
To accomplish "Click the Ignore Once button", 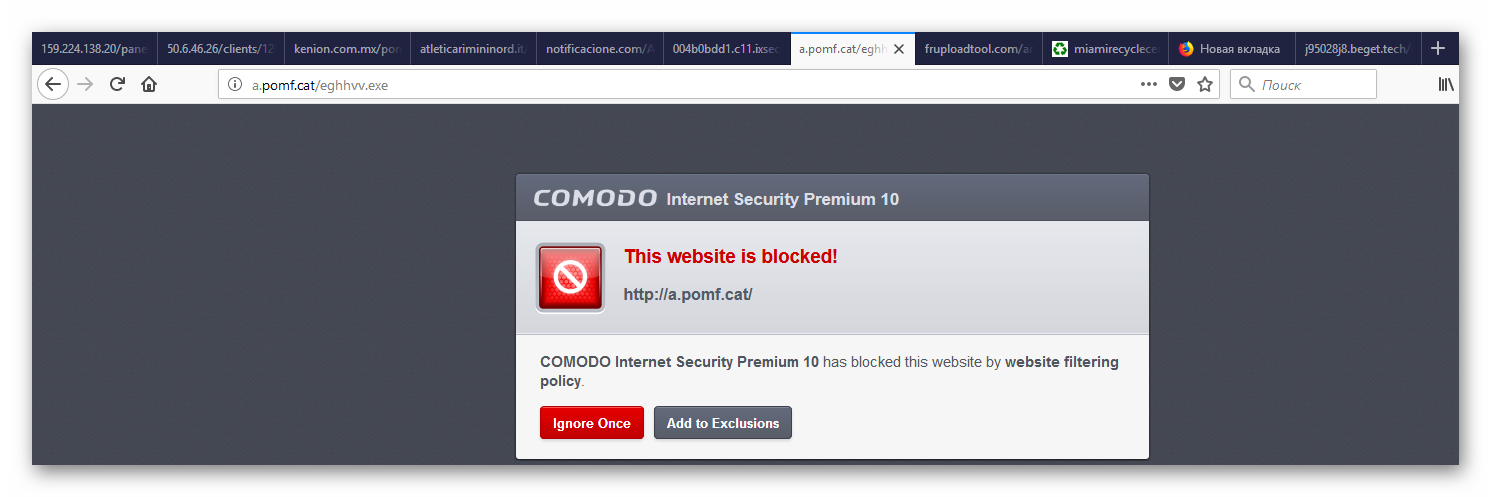I will coord(591,423).
